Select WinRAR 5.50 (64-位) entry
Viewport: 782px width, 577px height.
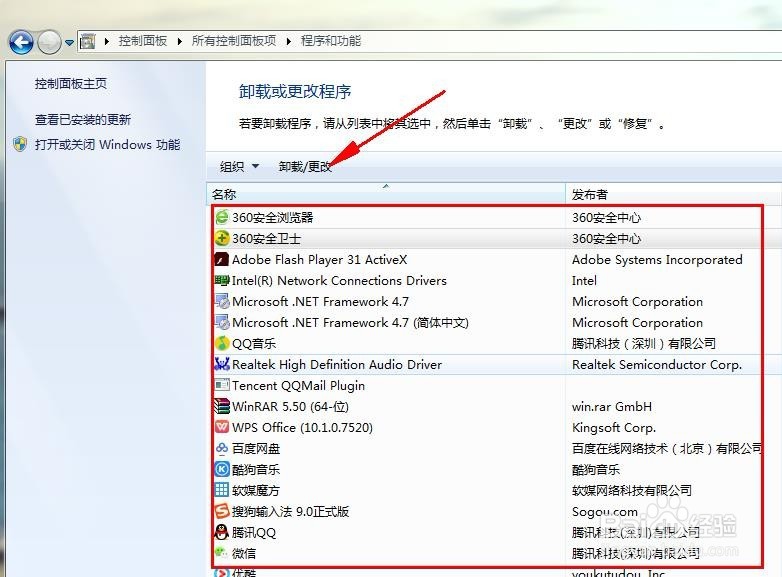290,406
